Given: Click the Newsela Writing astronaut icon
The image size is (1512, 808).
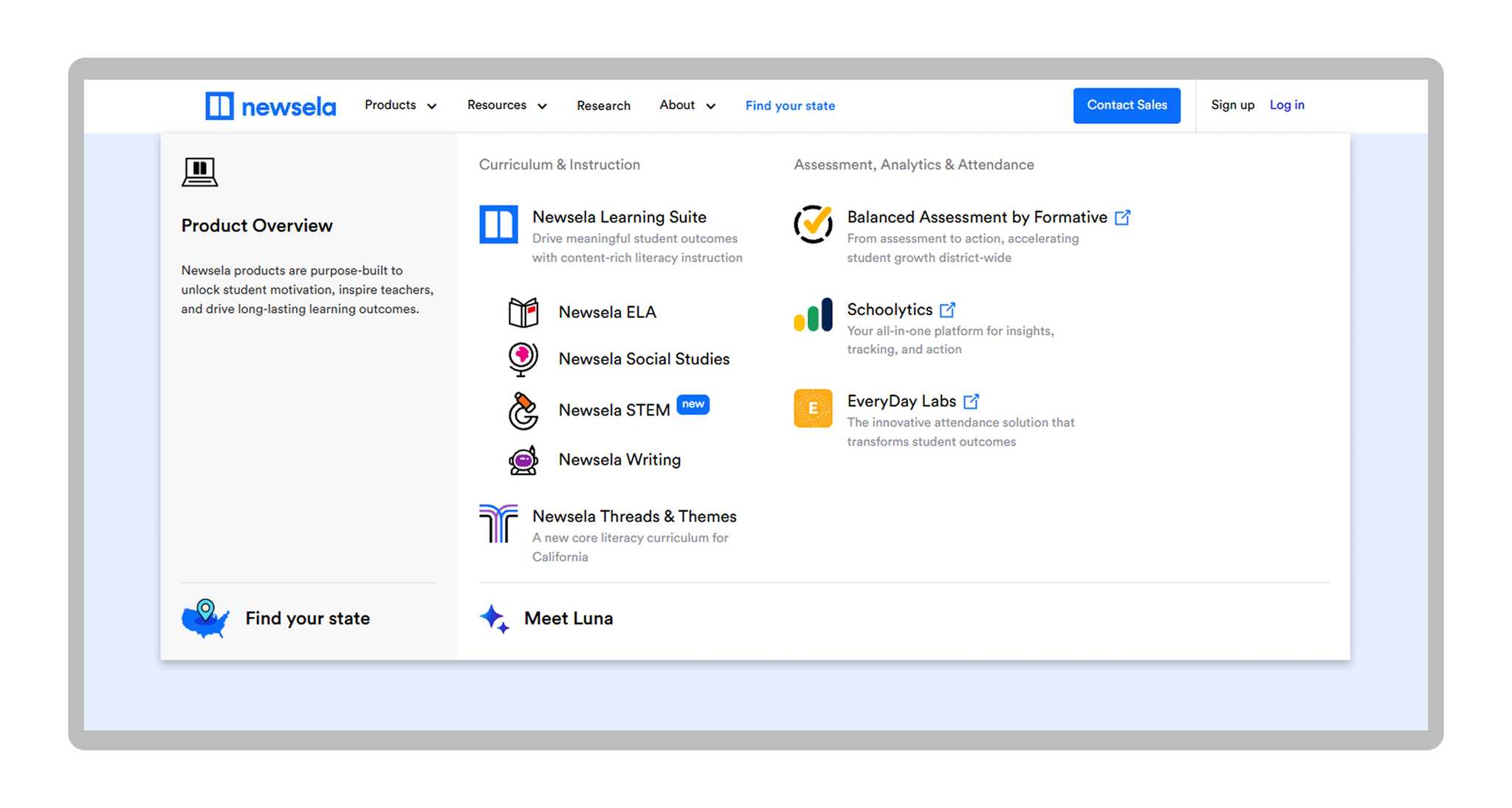Looking at the screenshot, I should click(523, 460).
